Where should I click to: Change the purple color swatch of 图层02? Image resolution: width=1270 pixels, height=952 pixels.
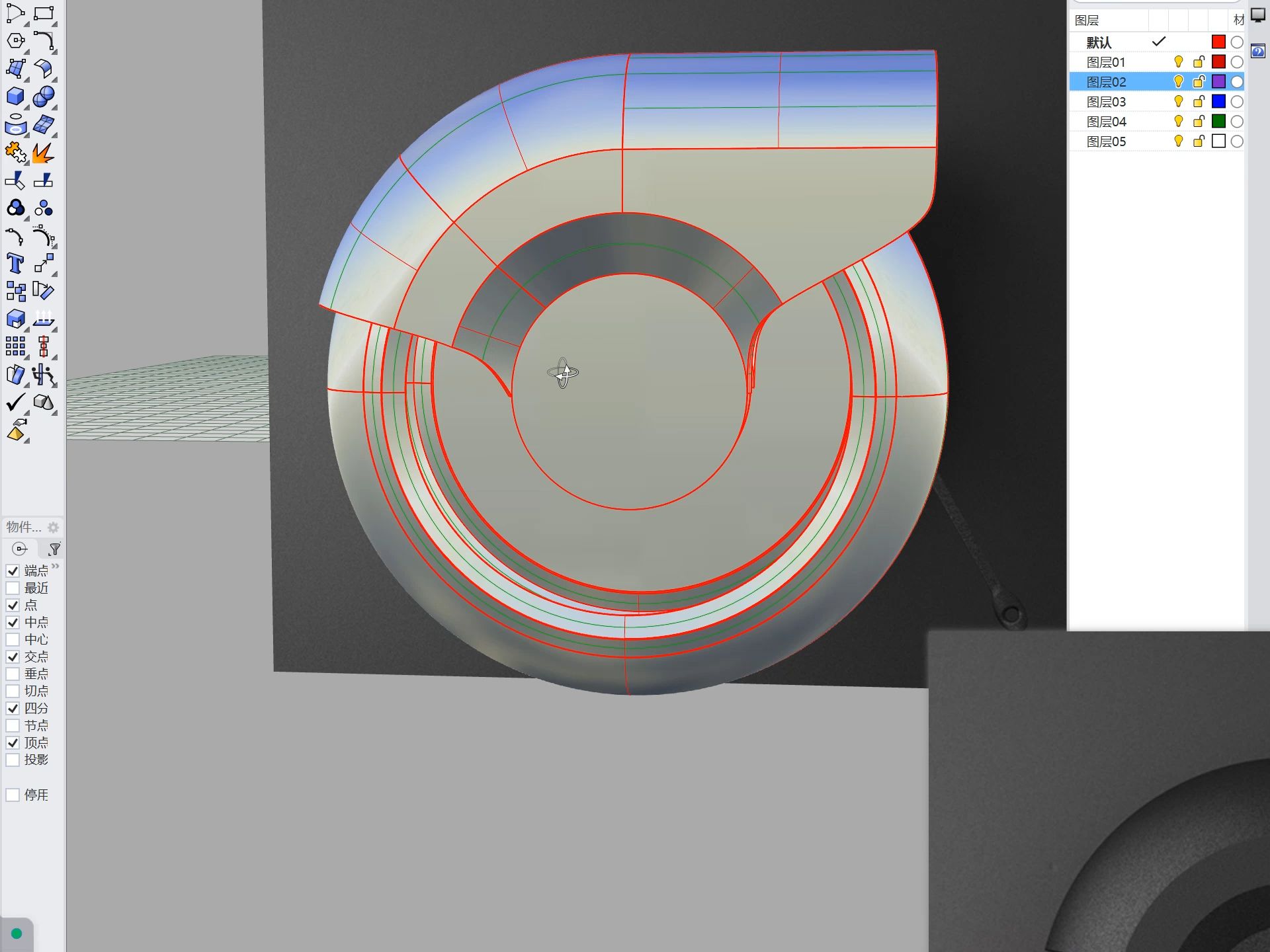(1218, 82)
